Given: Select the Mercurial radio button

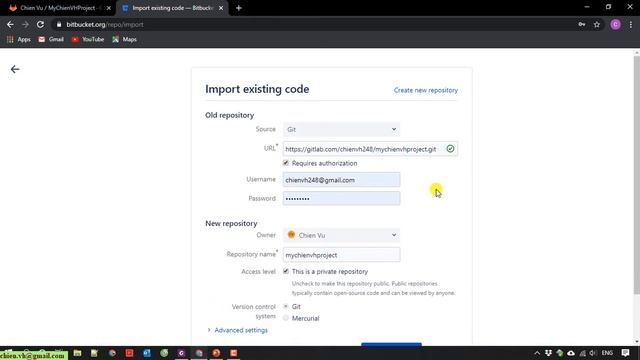Looking at the screenshot, I should [286, 318].
